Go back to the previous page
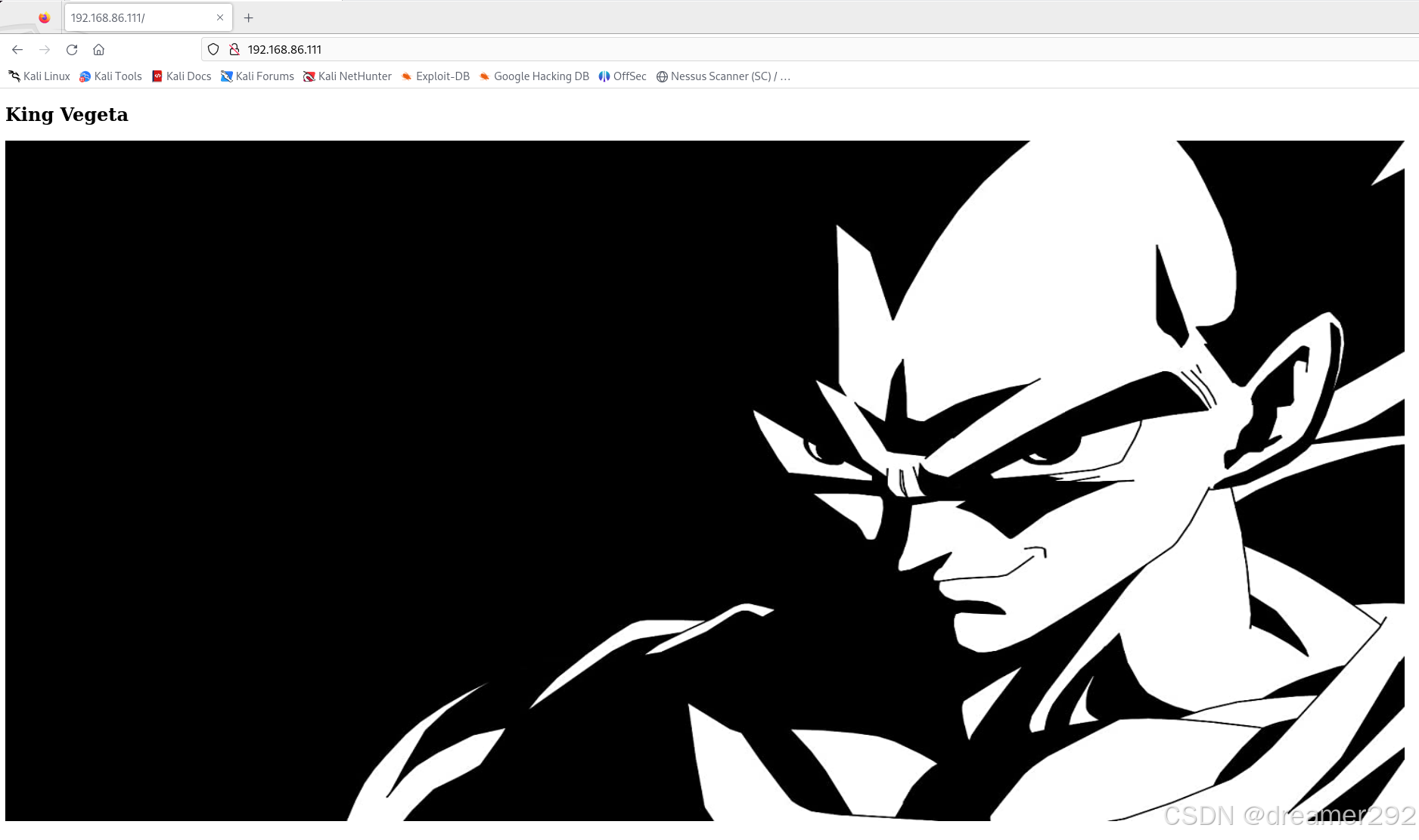The image size is (1419, 840). pyautogui.click(x=17, y=49)
